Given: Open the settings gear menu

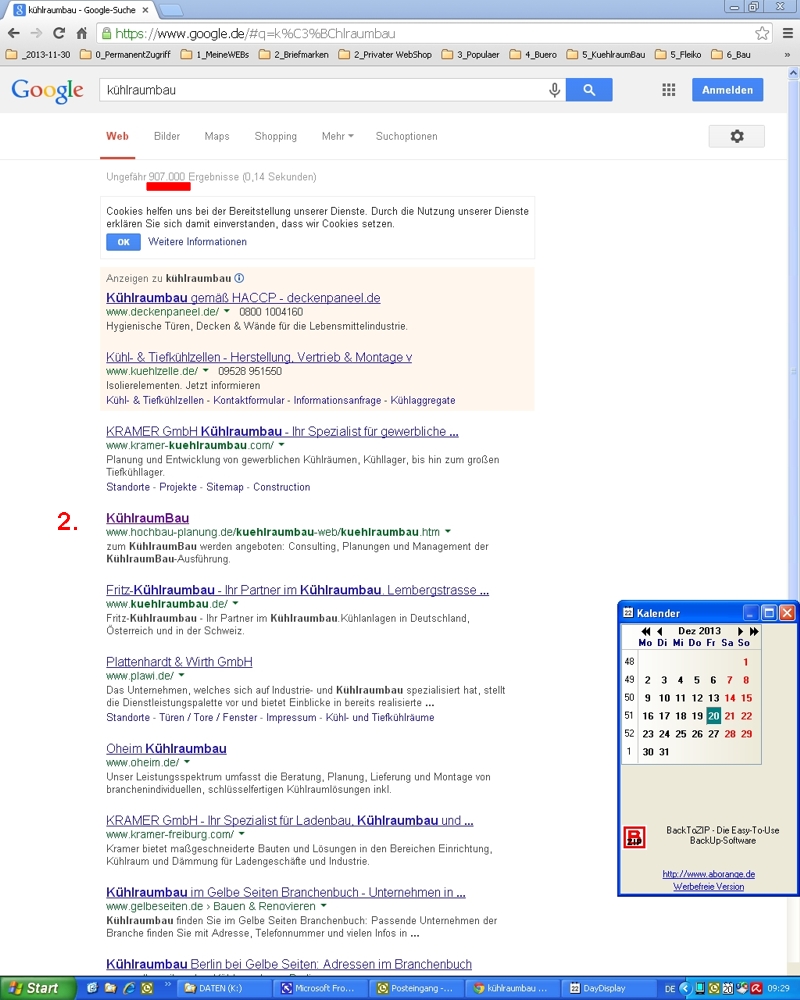Looking at the screenshot, I should pyautogui.click(x=736, y=137).
